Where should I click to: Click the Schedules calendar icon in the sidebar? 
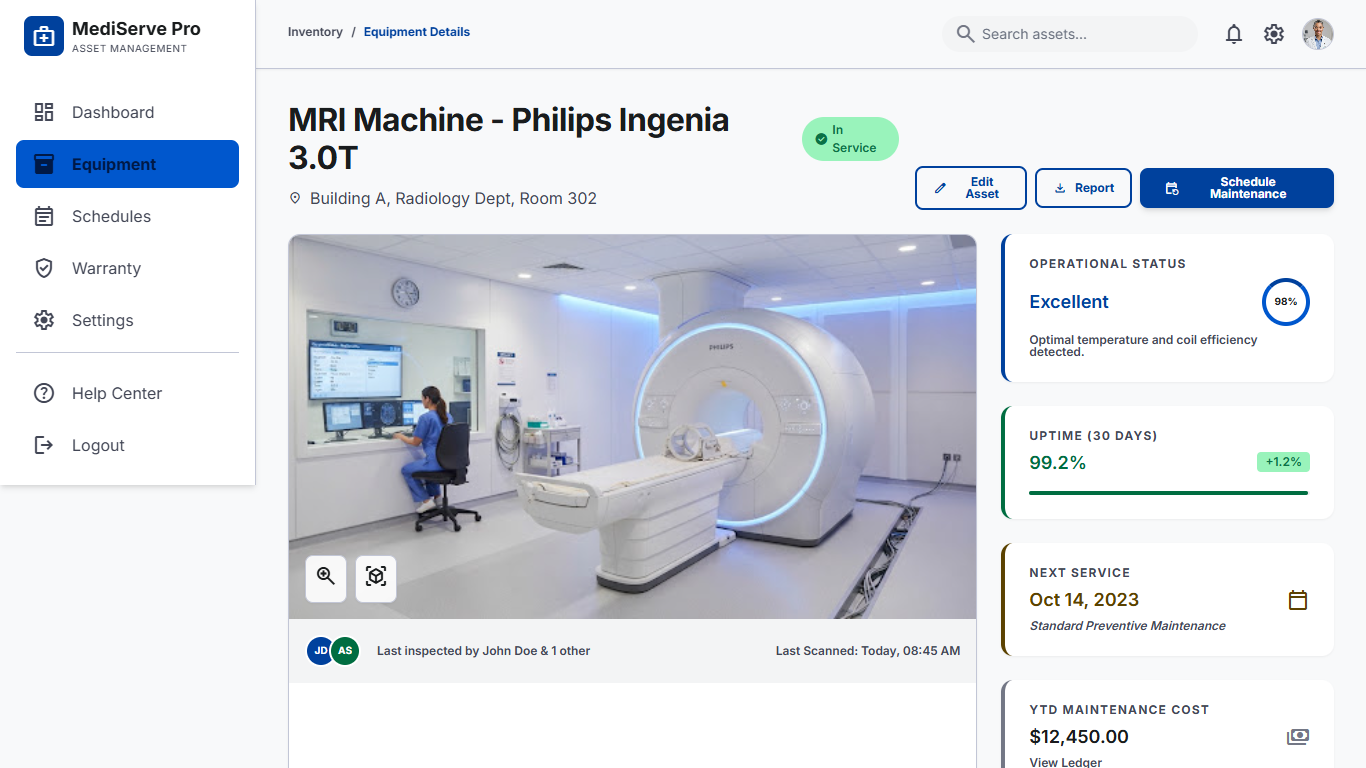pos(44,216)
